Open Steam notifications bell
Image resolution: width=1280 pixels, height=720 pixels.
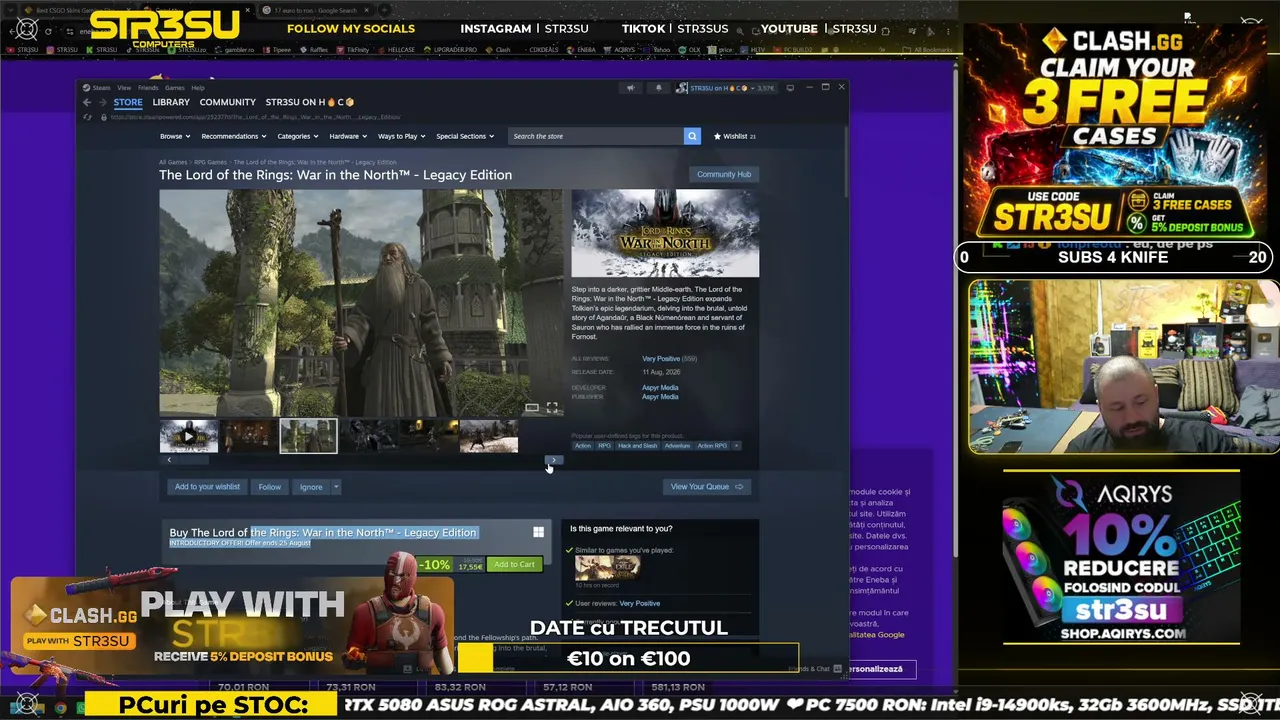[658, 88]
